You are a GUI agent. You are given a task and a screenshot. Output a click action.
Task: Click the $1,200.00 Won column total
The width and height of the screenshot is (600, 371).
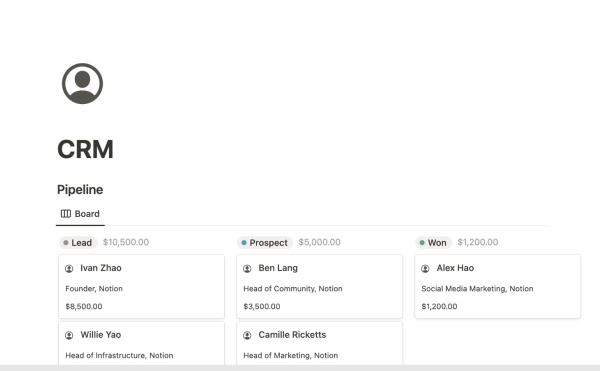(478, 242)
